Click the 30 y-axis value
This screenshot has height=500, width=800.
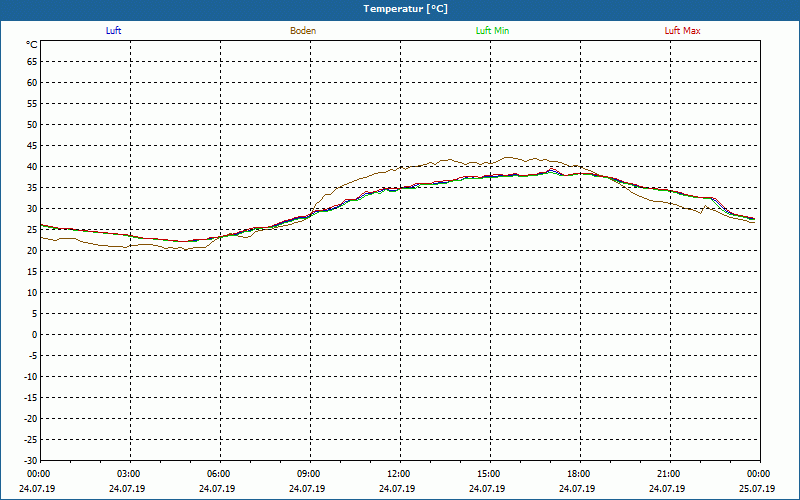click(32, 209)
